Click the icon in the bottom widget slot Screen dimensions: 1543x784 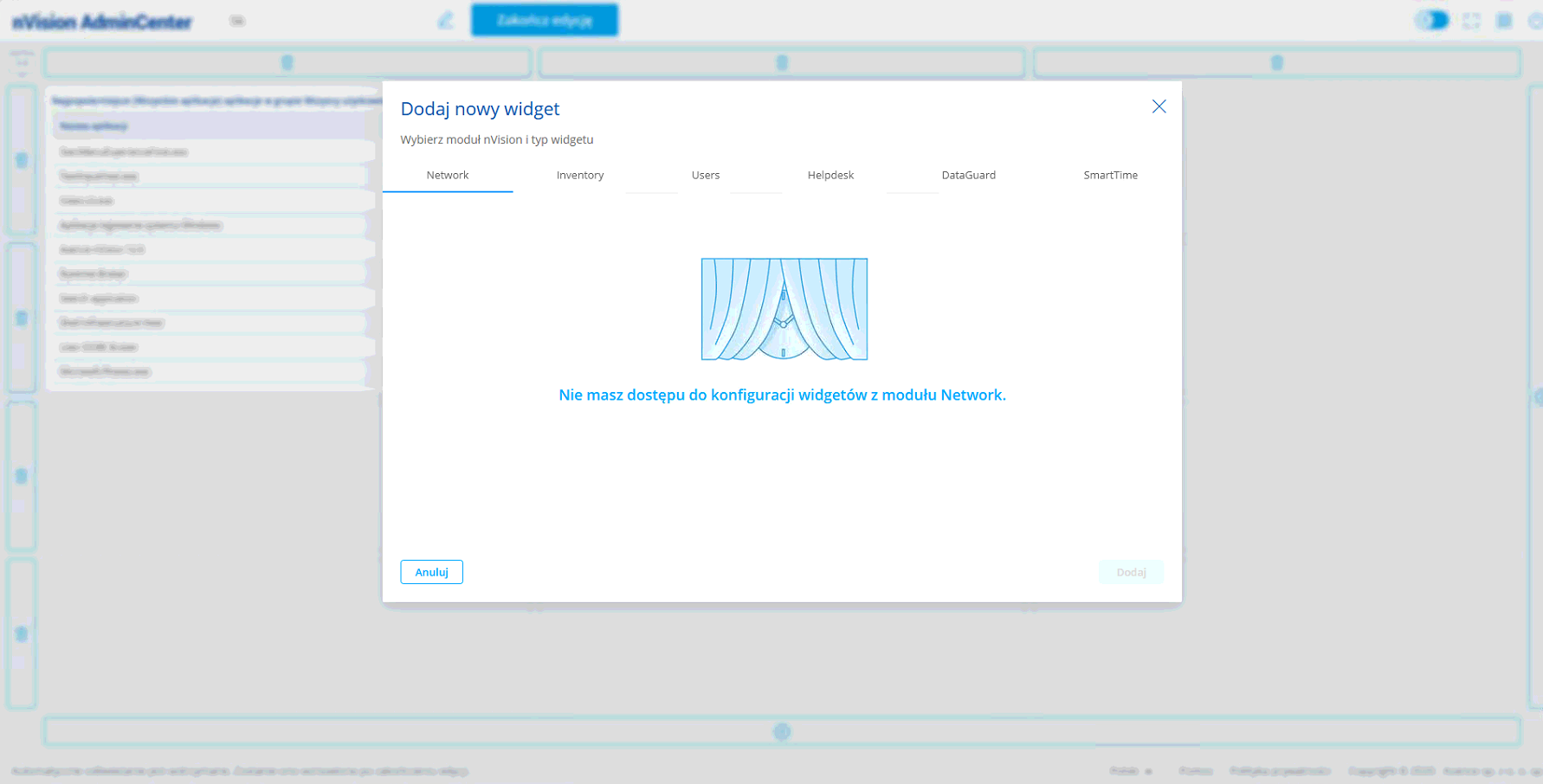coord(782,732)
